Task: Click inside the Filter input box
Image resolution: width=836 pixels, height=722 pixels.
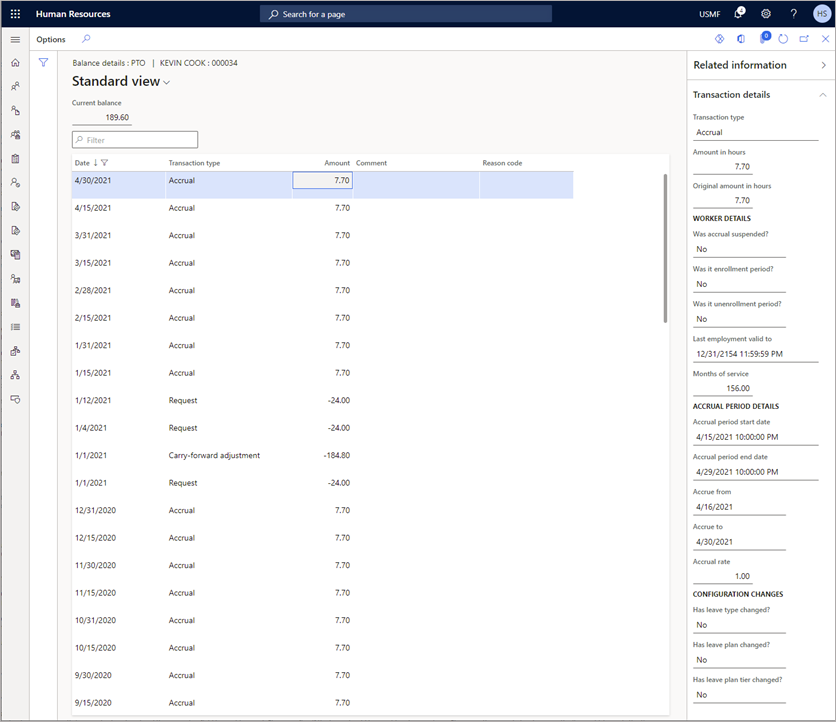Action: pyautogui.click(x=135, y=139)
